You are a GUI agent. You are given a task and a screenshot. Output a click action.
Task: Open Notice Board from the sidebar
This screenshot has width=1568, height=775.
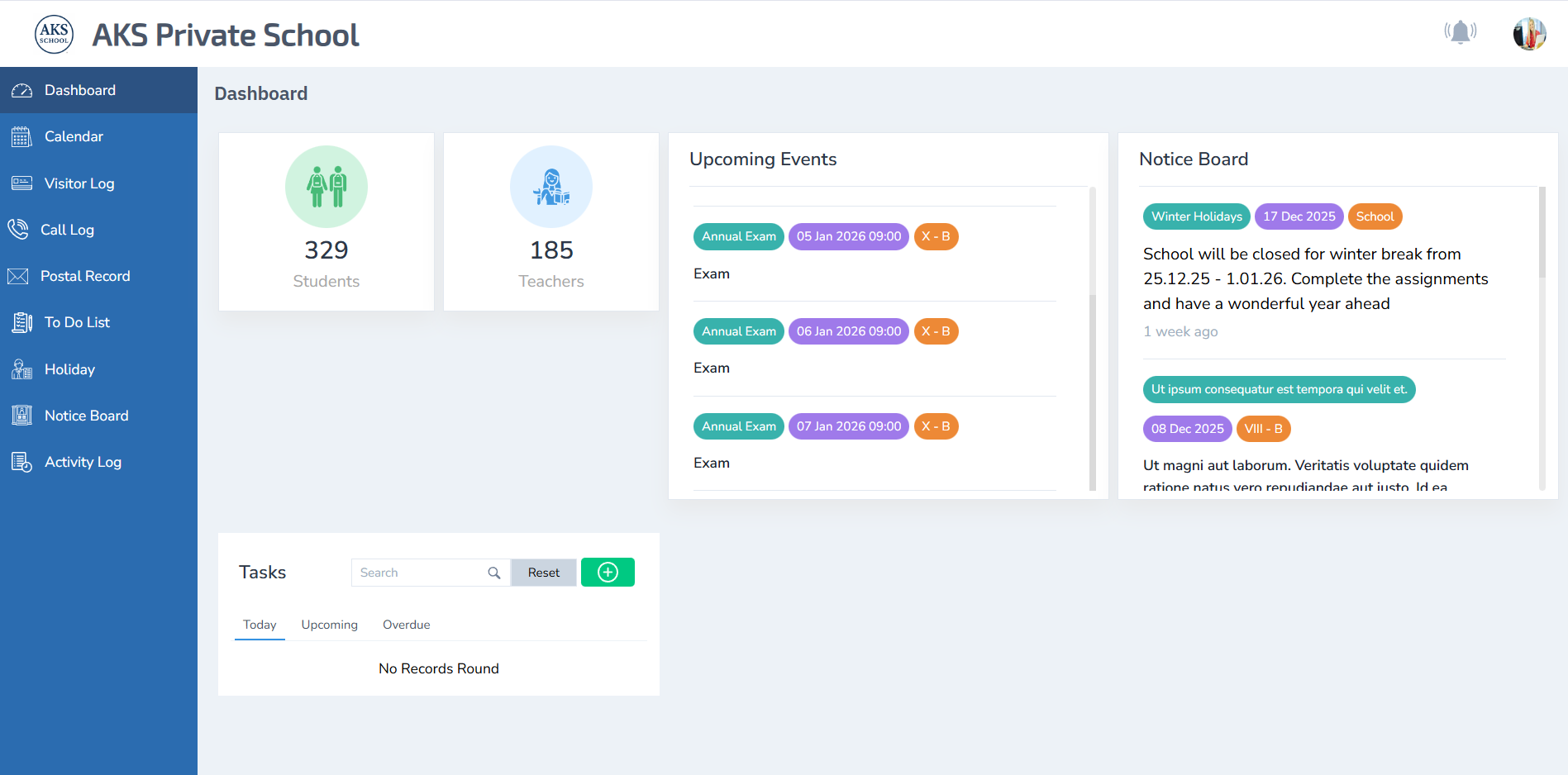click(x=86, y=416)
